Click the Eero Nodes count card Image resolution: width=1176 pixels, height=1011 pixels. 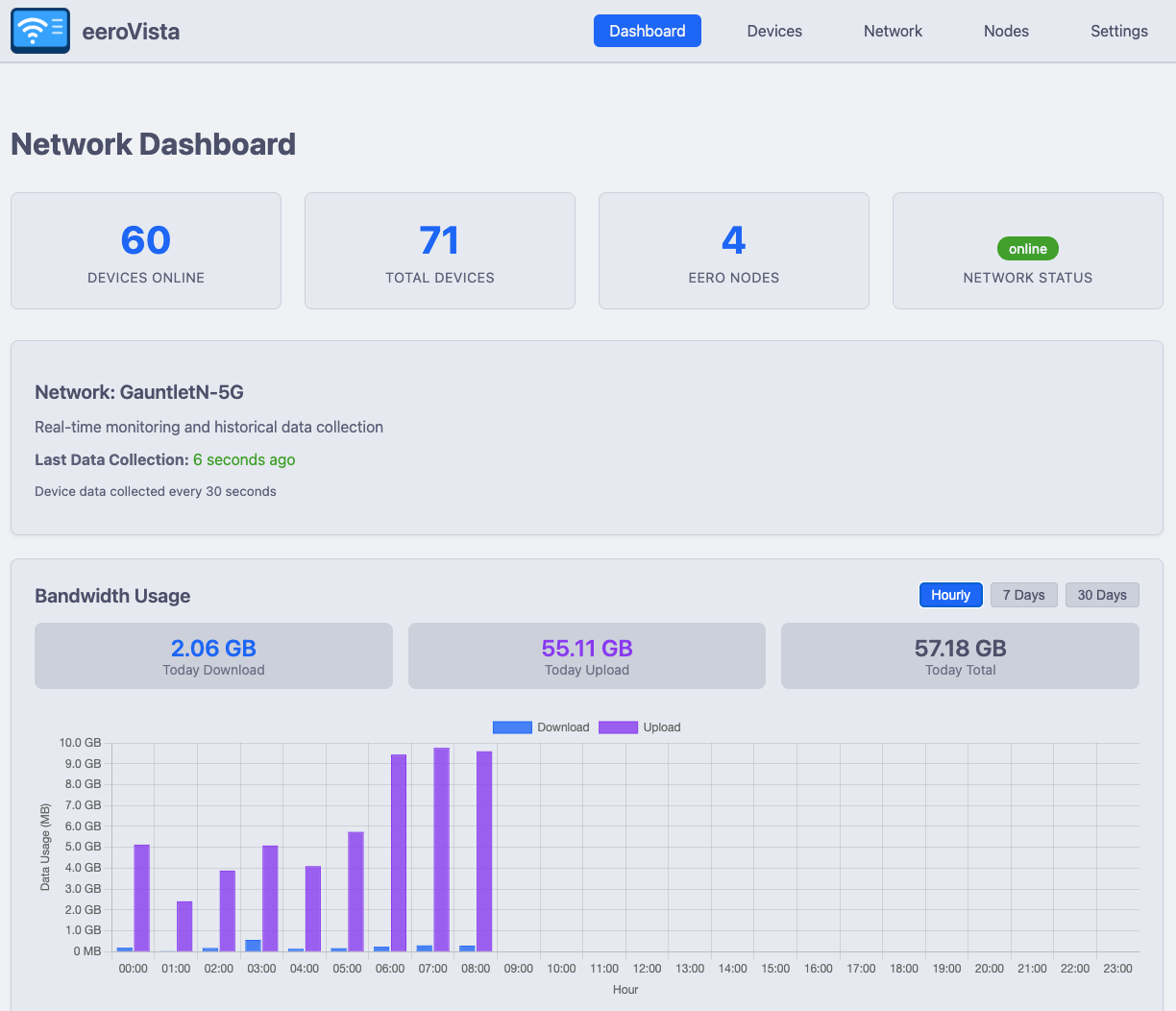coord(734,251)
